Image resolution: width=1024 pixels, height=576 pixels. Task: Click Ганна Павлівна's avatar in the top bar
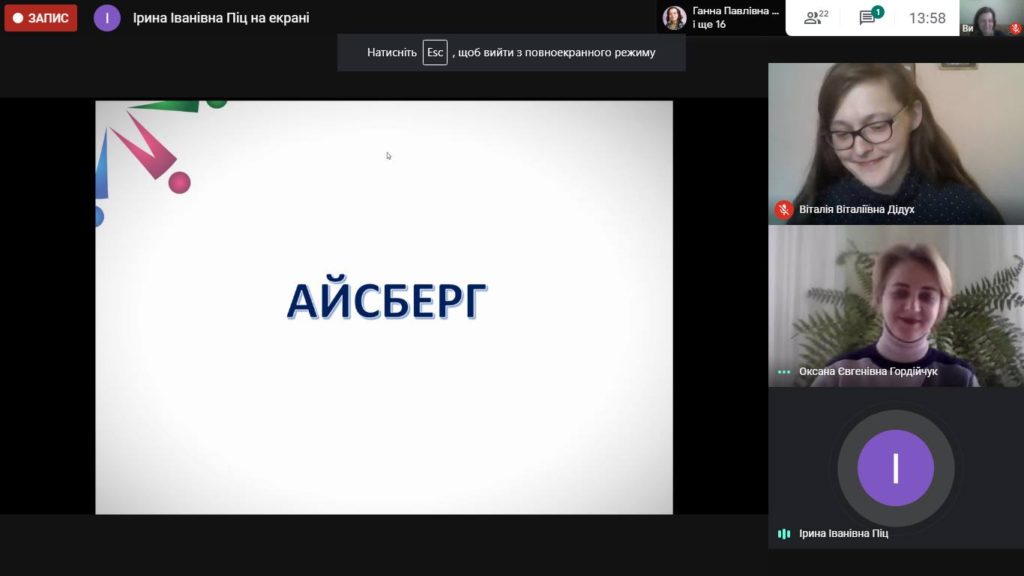(674, 18)
